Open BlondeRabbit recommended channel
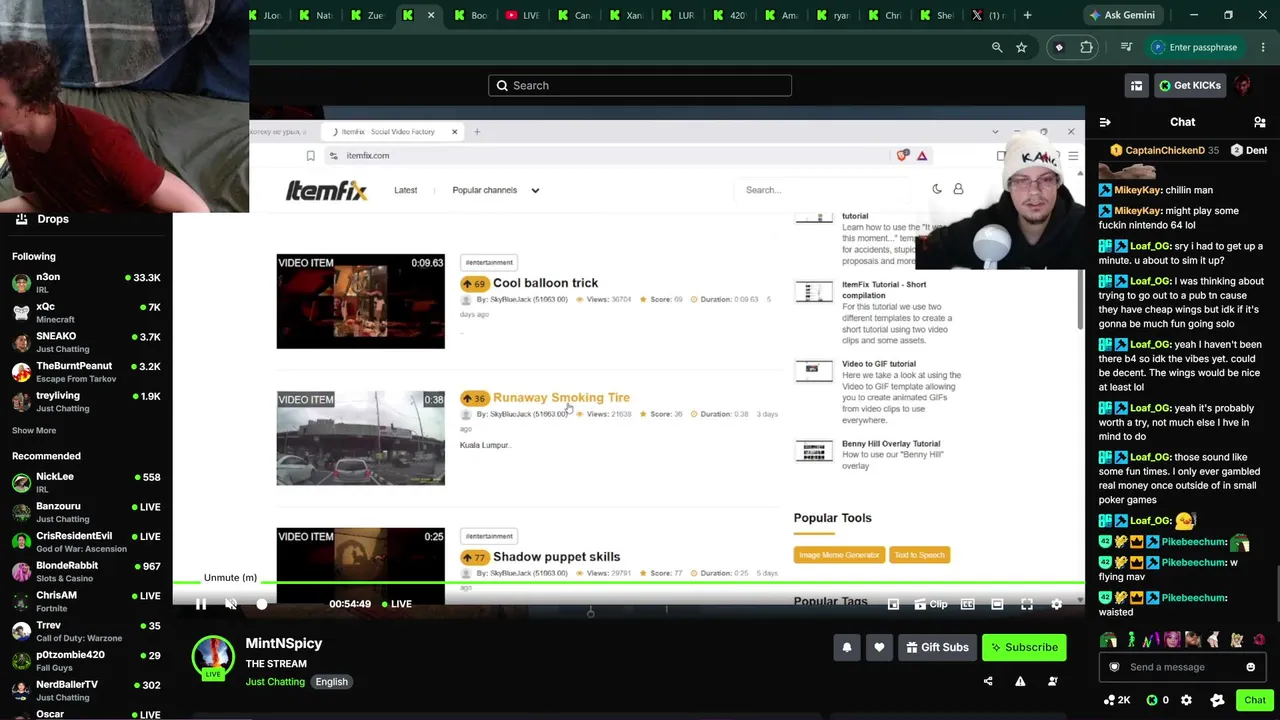 point(86,571)
